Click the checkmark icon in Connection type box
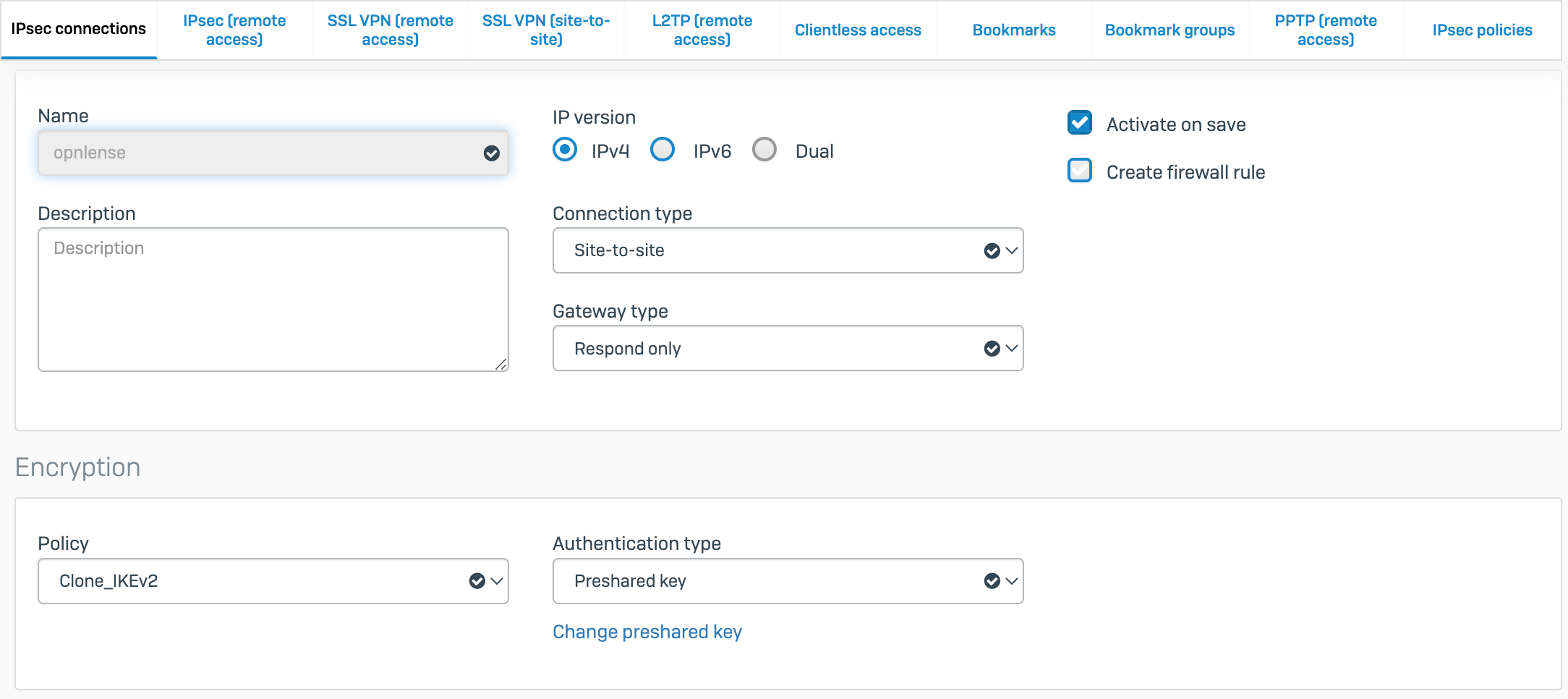This screenshot has height=699, width=1568. coord(992,251)
